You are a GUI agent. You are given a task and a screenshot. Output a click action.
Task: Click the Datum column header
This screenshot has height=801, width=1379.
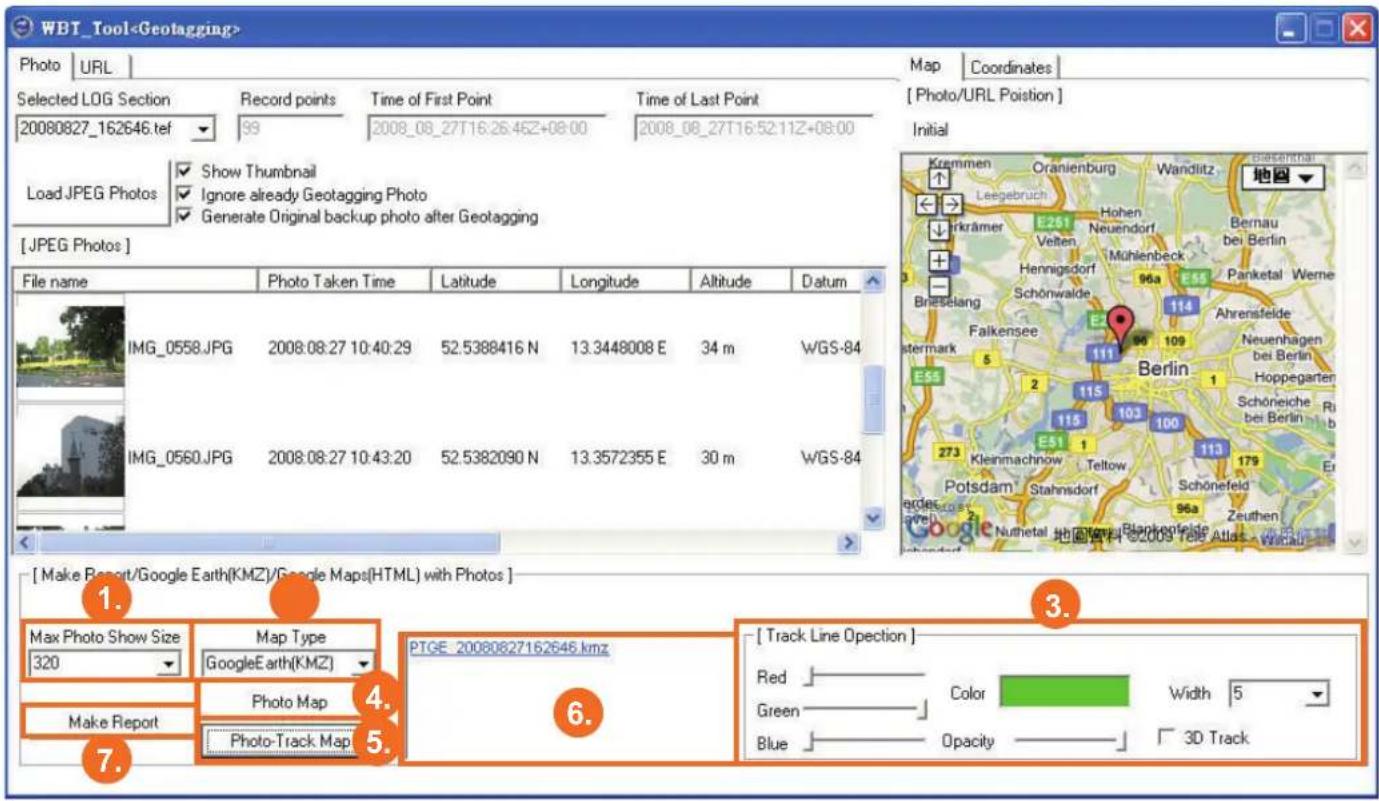point(826,282)
